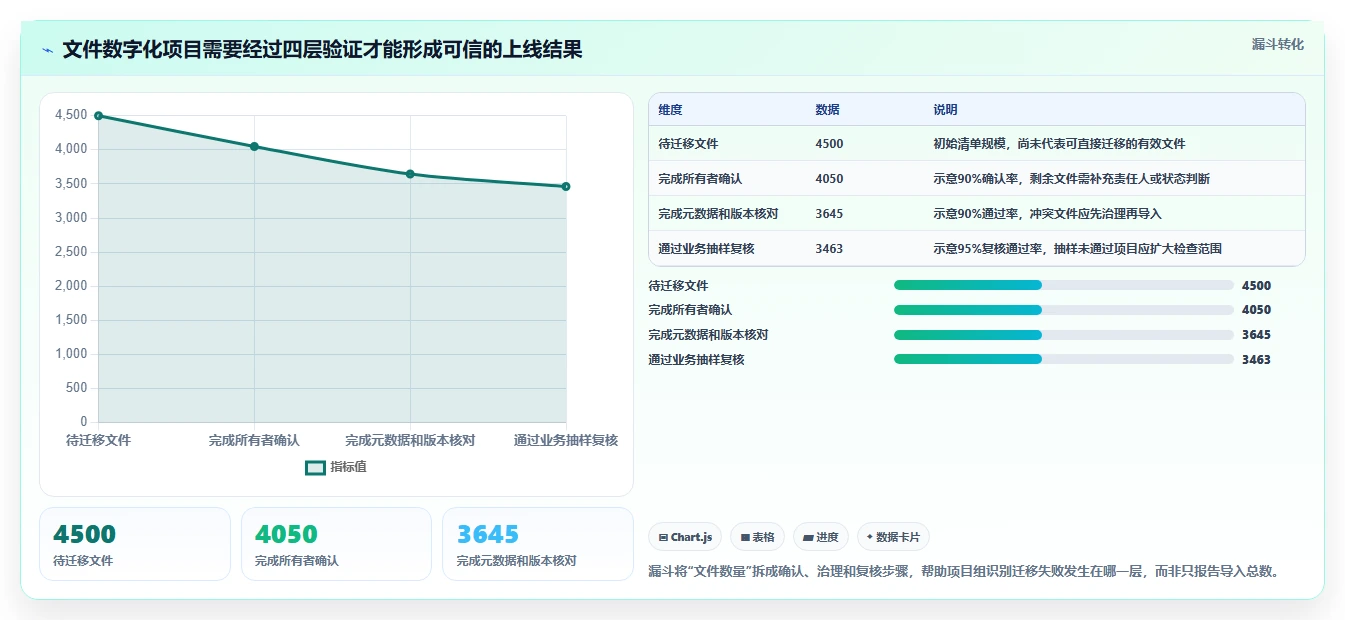Click the table icon in 表格 chip
1345x620 pixels.
pos(745,537)
